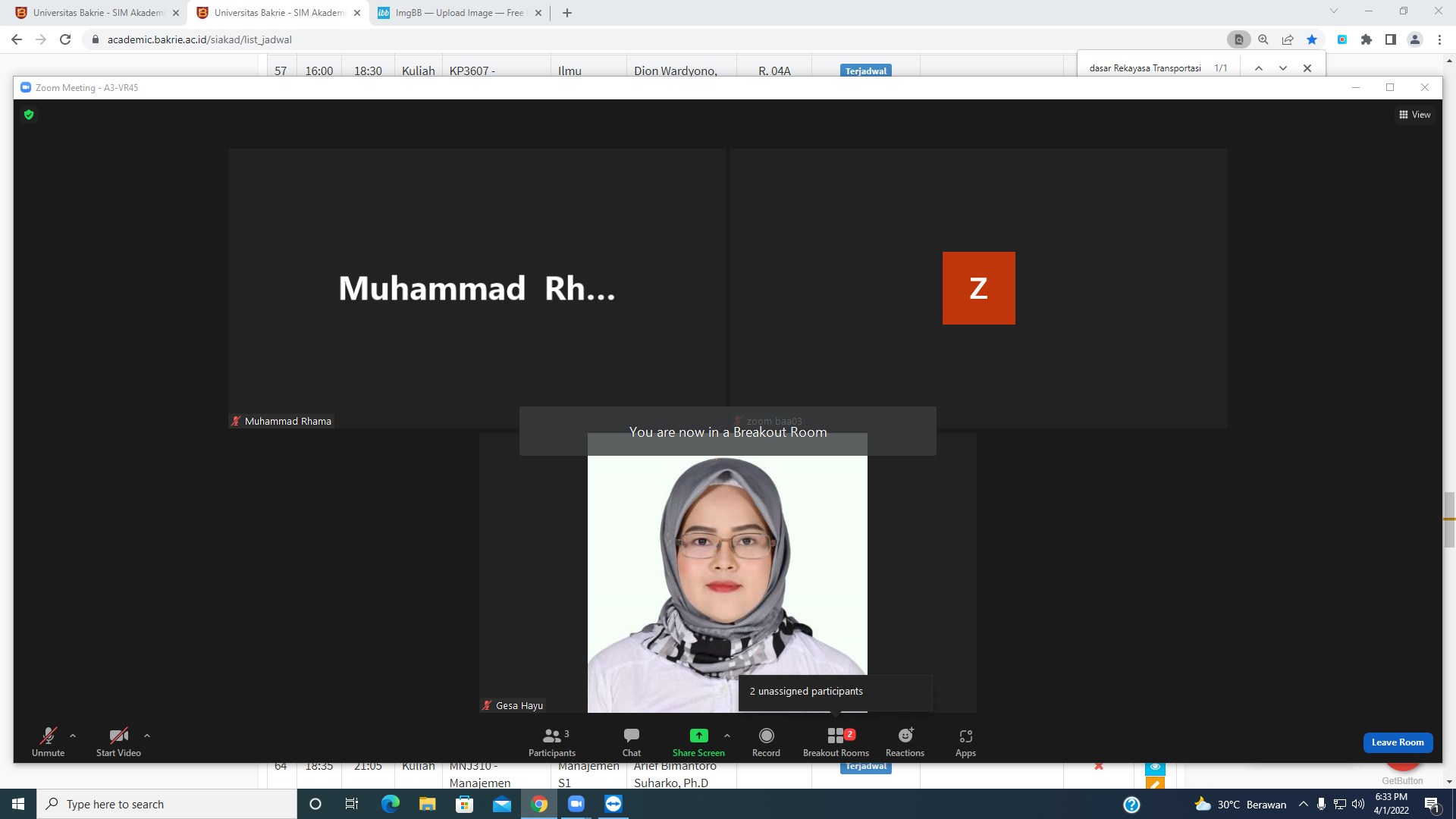Open the Chrome tab search dropdown
The image size is (1456, 819).
[x=1334, y=11]
